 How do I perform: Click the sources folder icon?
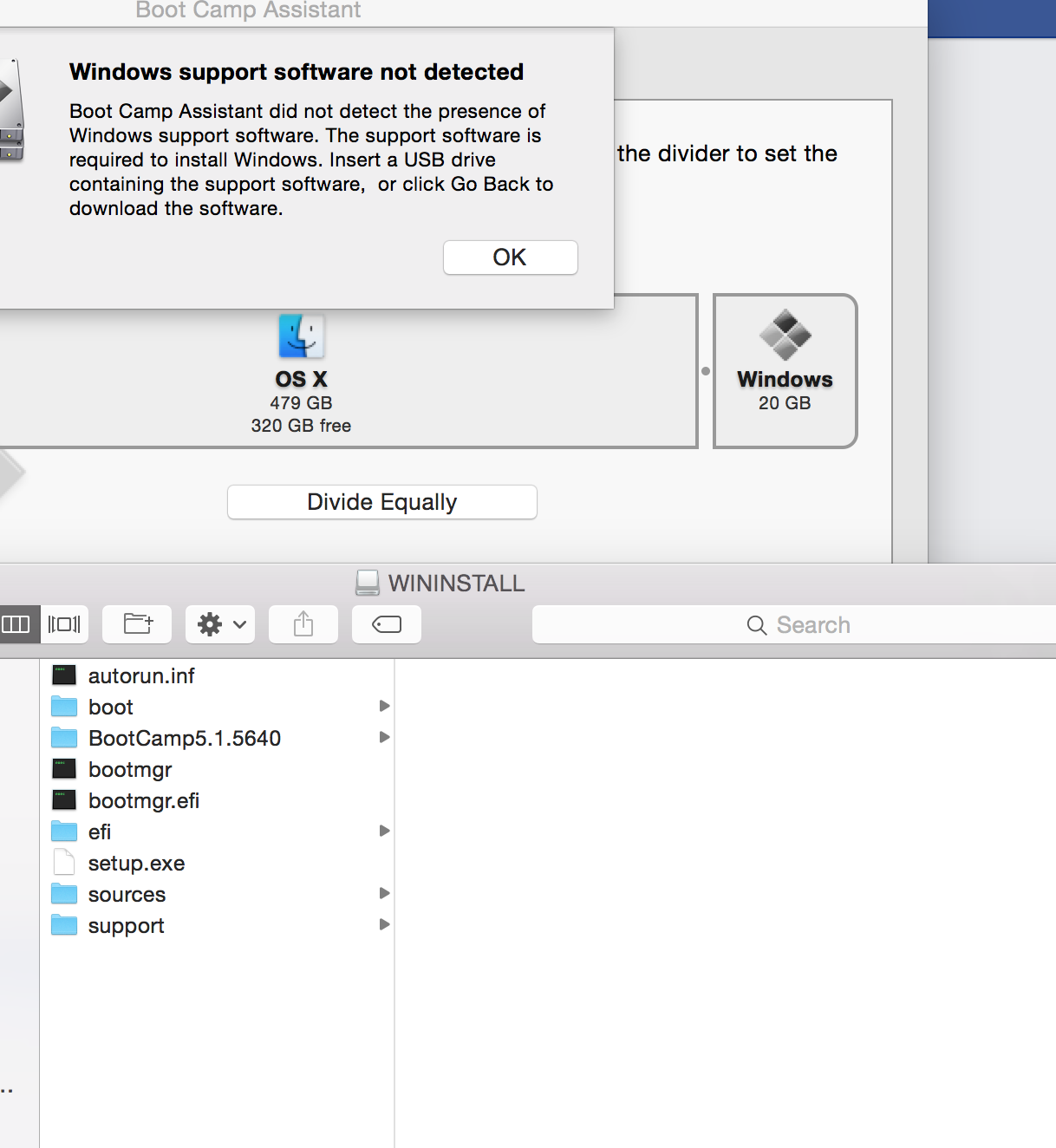[x=64, y=893]
